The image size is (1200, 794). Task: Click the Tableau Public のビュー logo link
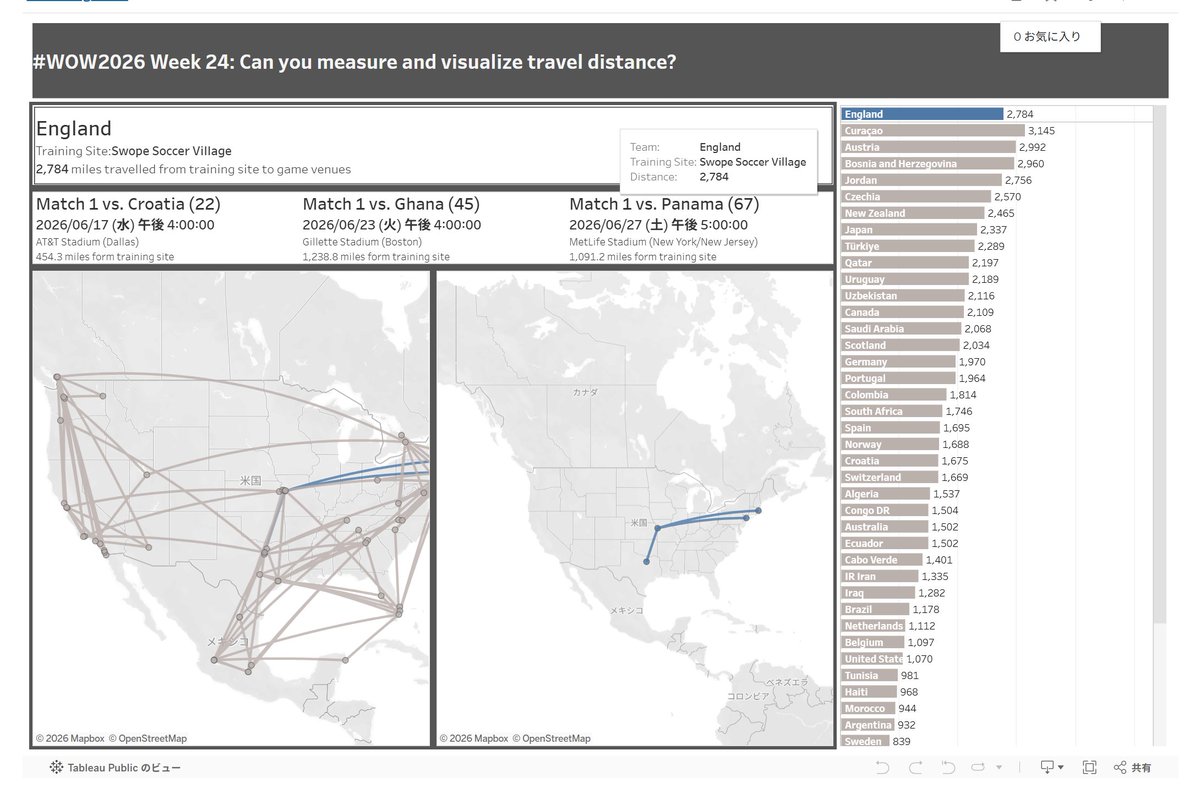point(116,767)
